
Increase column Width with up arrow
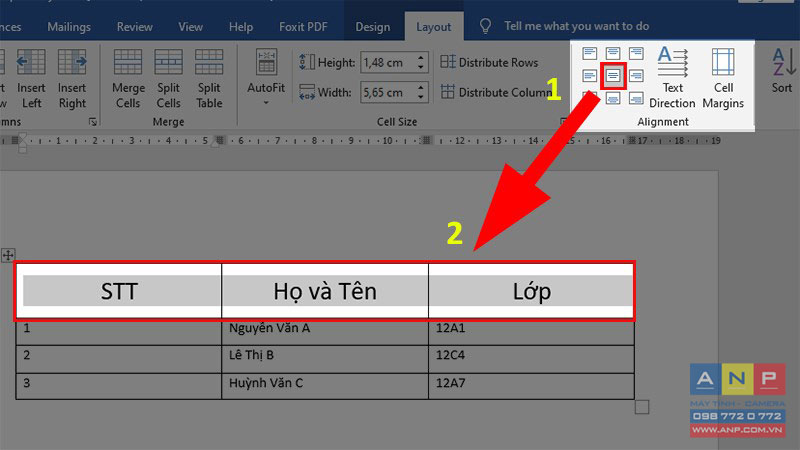pos(420,87)
